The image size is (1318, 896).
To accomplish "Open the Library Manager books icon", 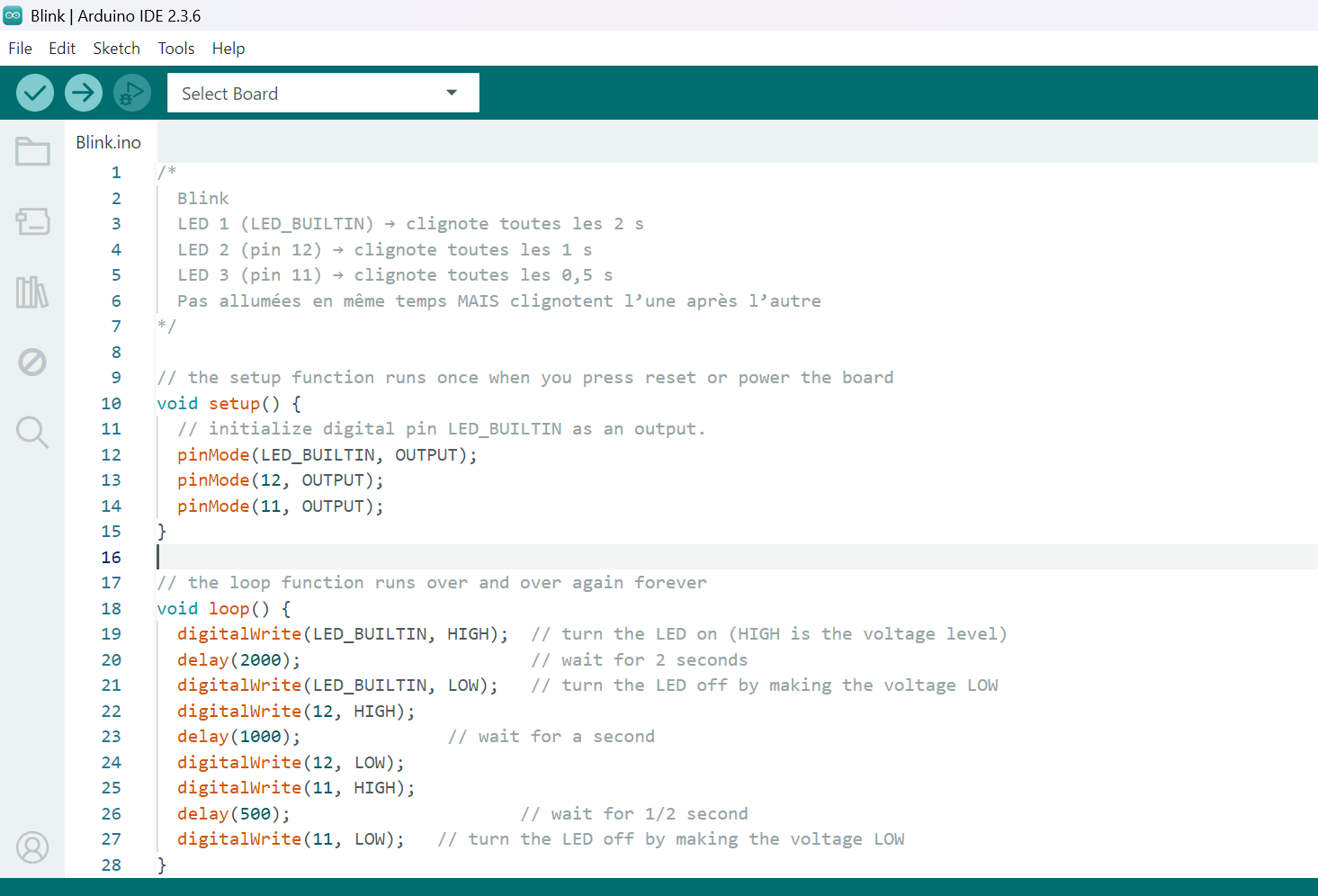I will click(32, 292).
